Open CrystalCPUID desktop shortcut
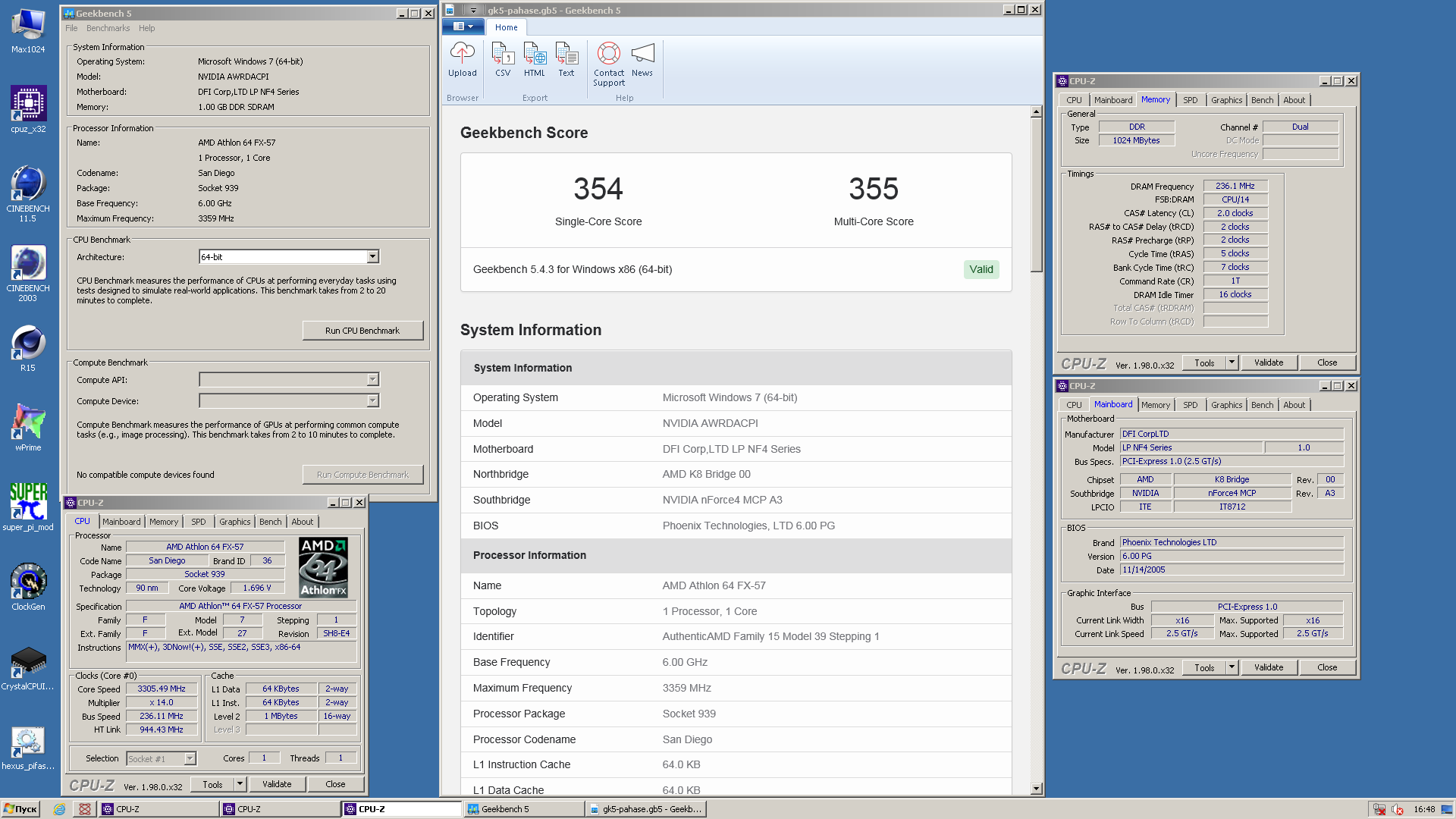 pyautogui.click(x=28, y=667)
